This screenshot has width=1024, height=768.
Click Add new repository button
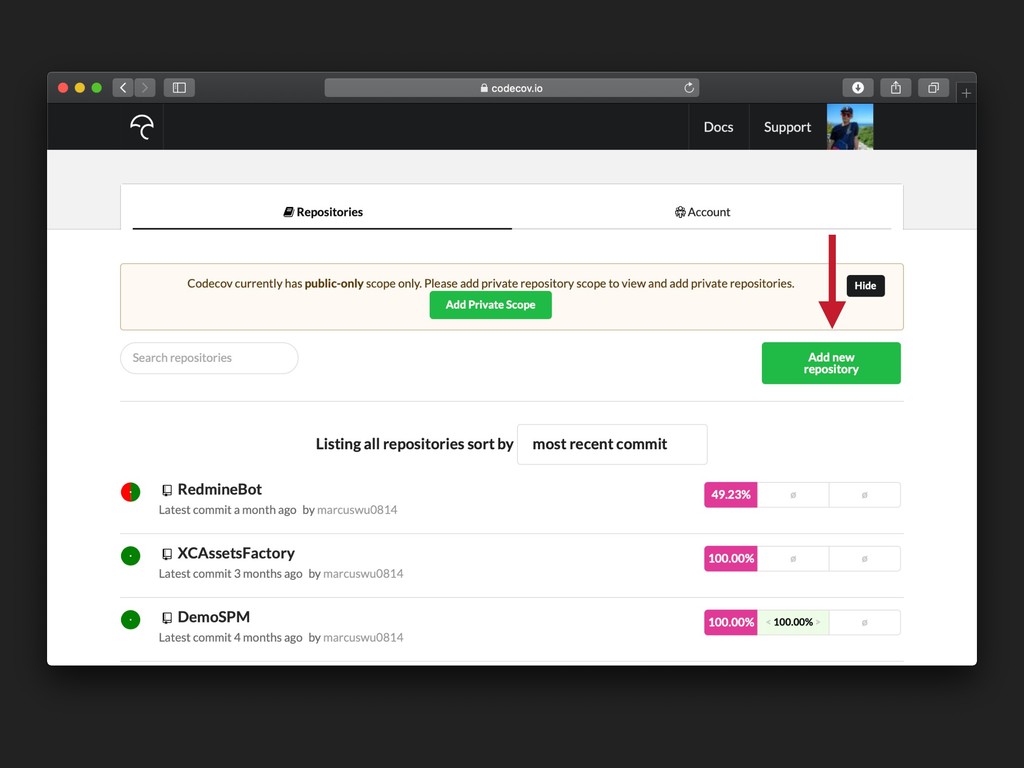point(831,363)
